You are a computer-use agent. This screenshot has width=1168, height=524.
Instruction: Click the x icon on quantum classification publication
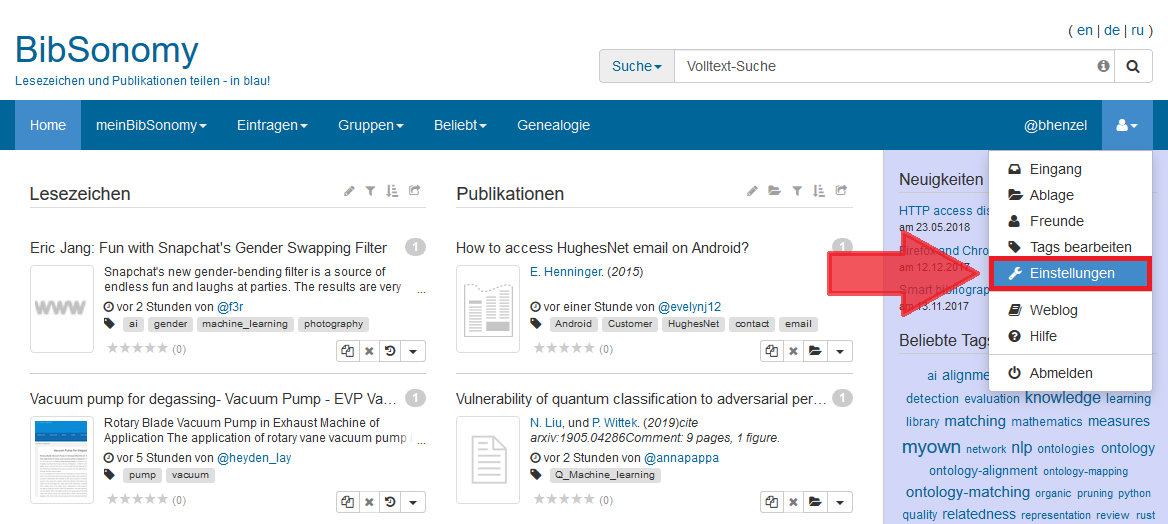pos(793,502)
